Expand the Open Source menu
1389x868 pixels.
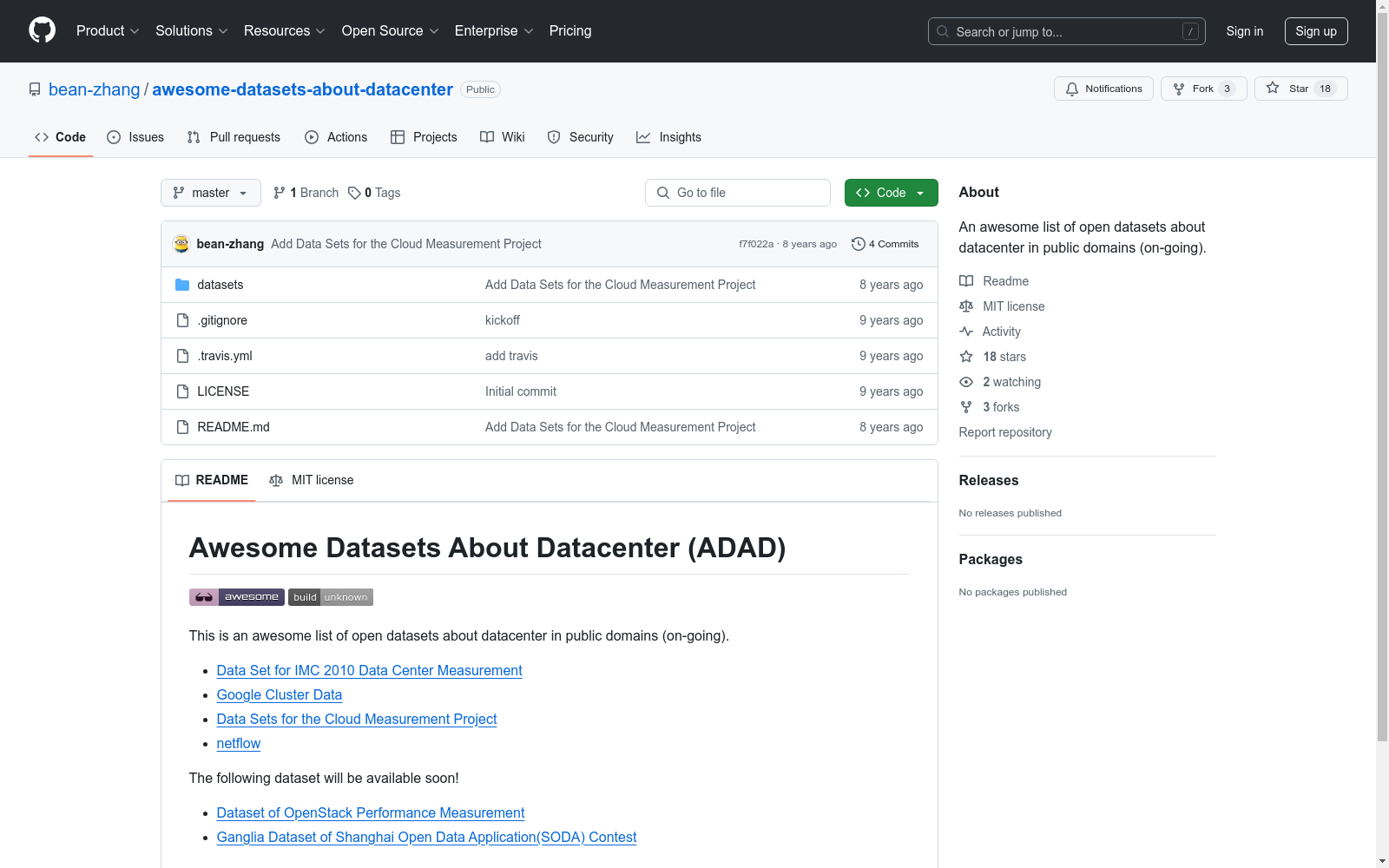coord(391,31)
